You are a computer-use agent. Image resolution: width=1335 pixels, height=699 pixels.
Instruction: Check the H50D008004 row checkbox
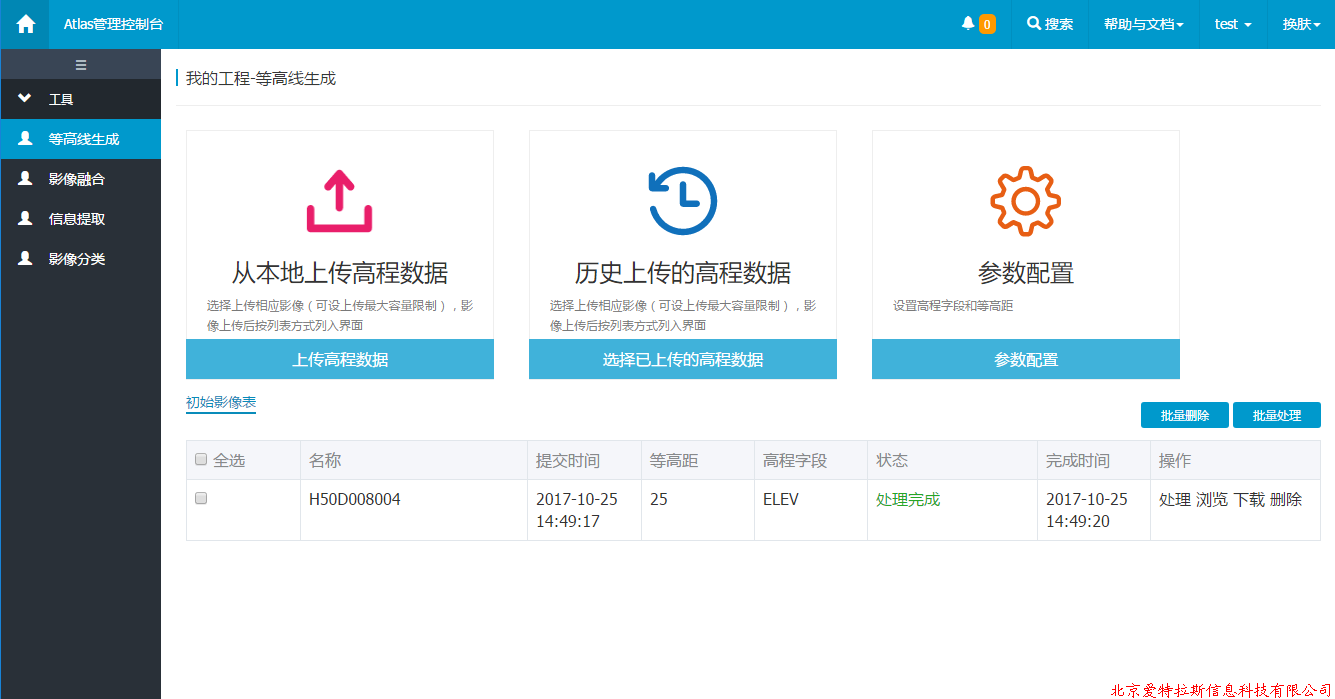(201, 498)
